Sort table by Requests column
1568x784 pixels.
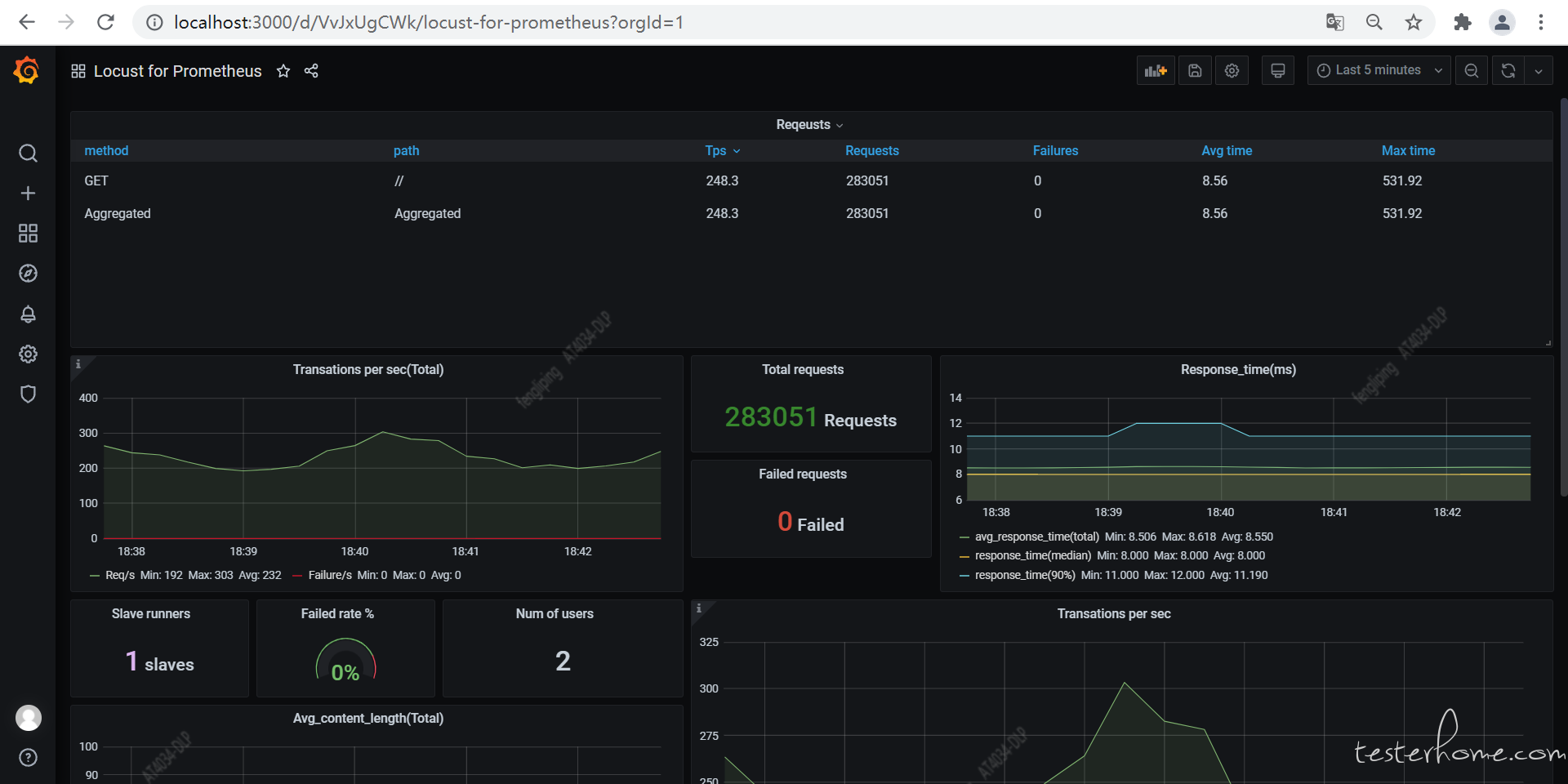pyautogui.click(x=871, y=150)
